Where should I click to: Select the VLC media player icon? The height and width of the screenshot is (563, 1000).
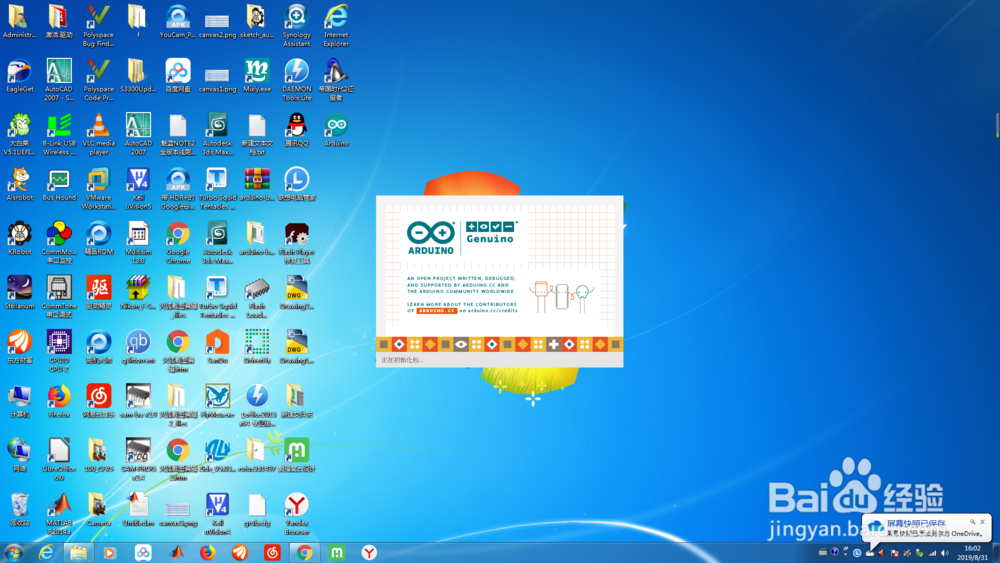pos(98,135)
